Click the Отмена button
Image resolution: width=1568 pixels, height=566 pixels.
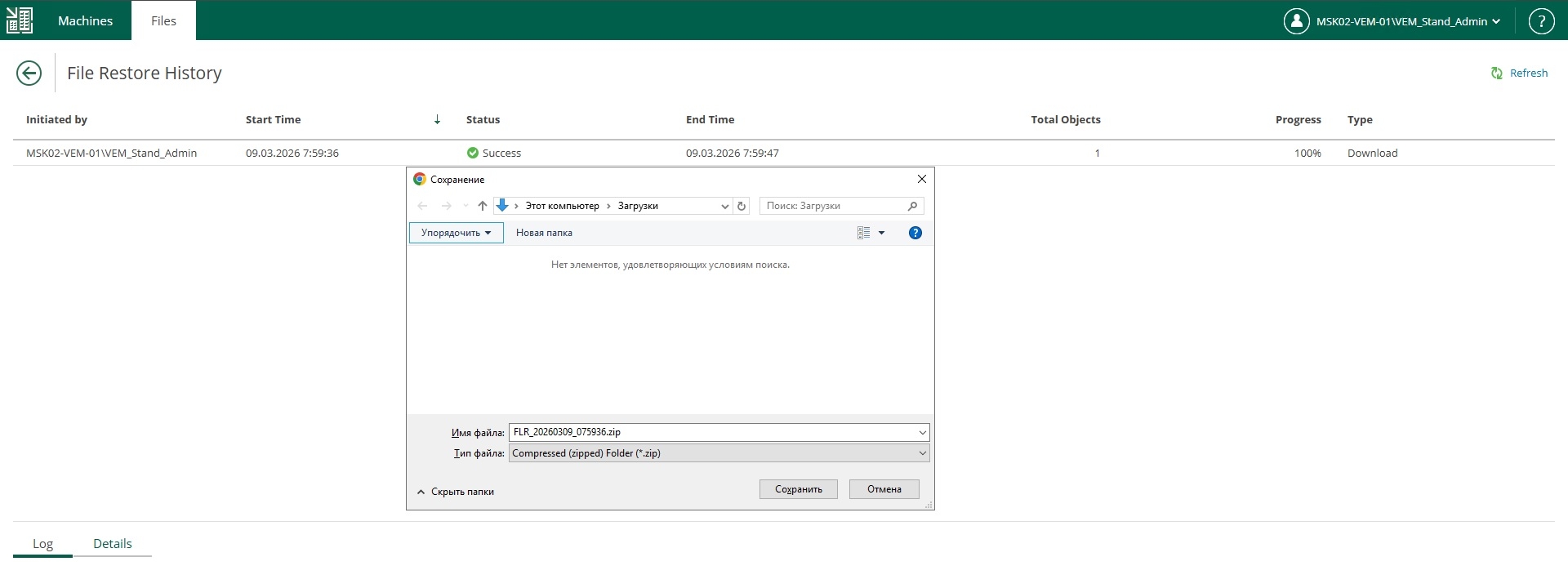tap(884, 489)
